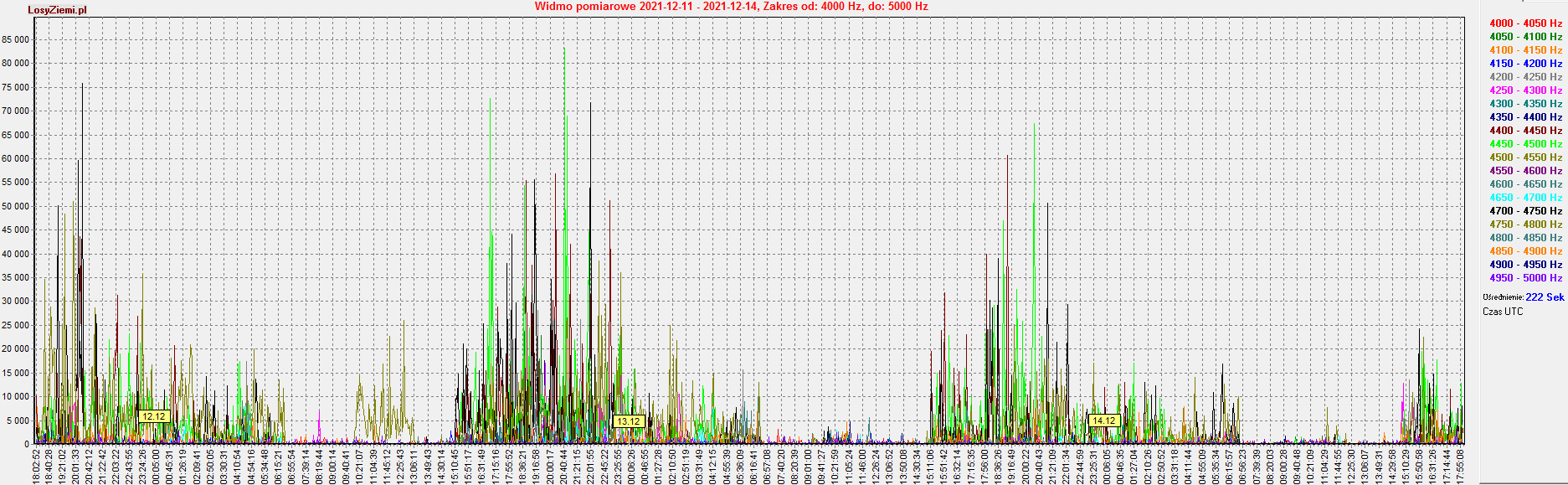
Task: Select the 4850 - 4900 Hz legend entry
Action: (x=1525, y=251)
